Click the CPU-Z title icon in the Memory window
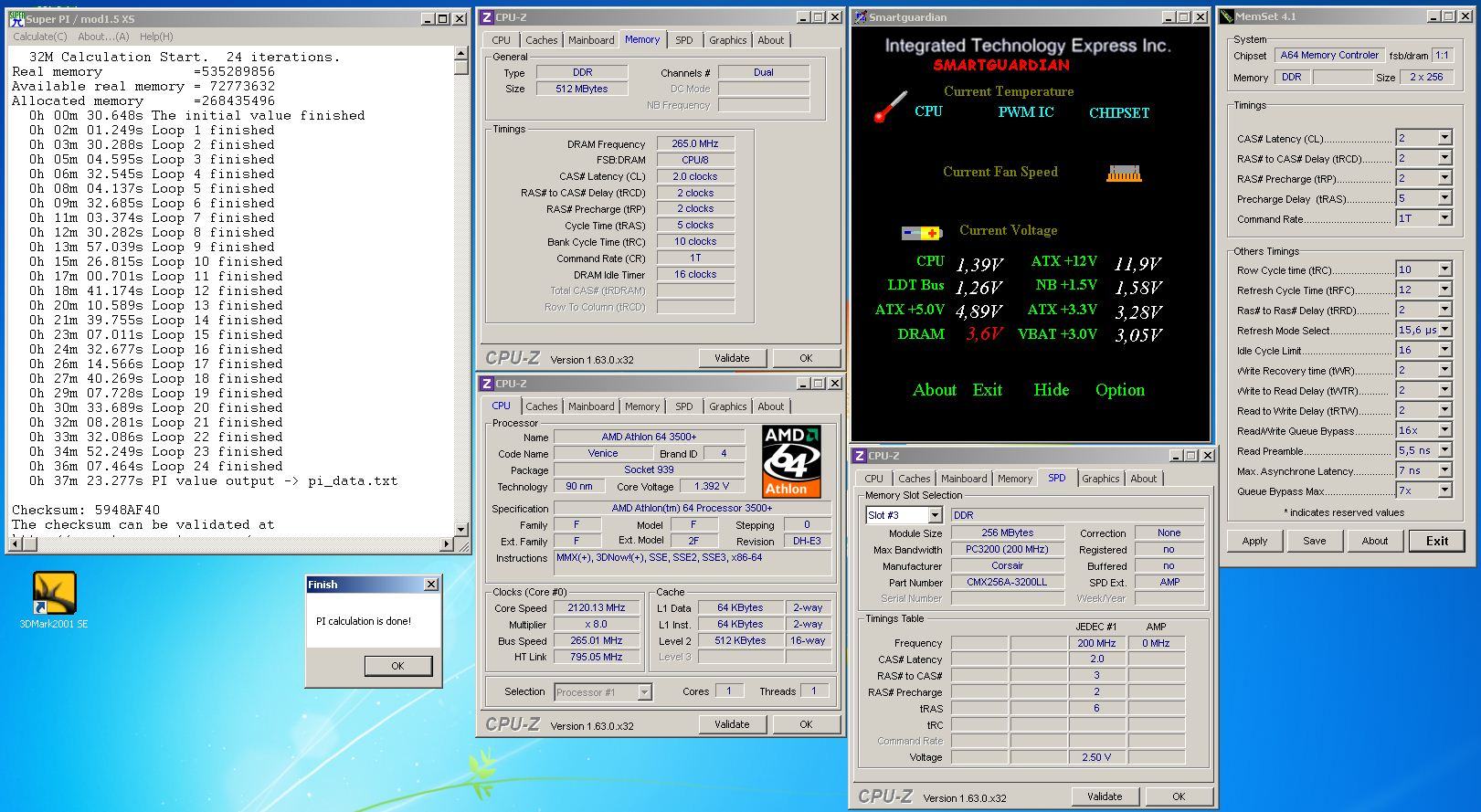Image resolution: width=1481 pixels, height=812 pixels. [487, 17]
